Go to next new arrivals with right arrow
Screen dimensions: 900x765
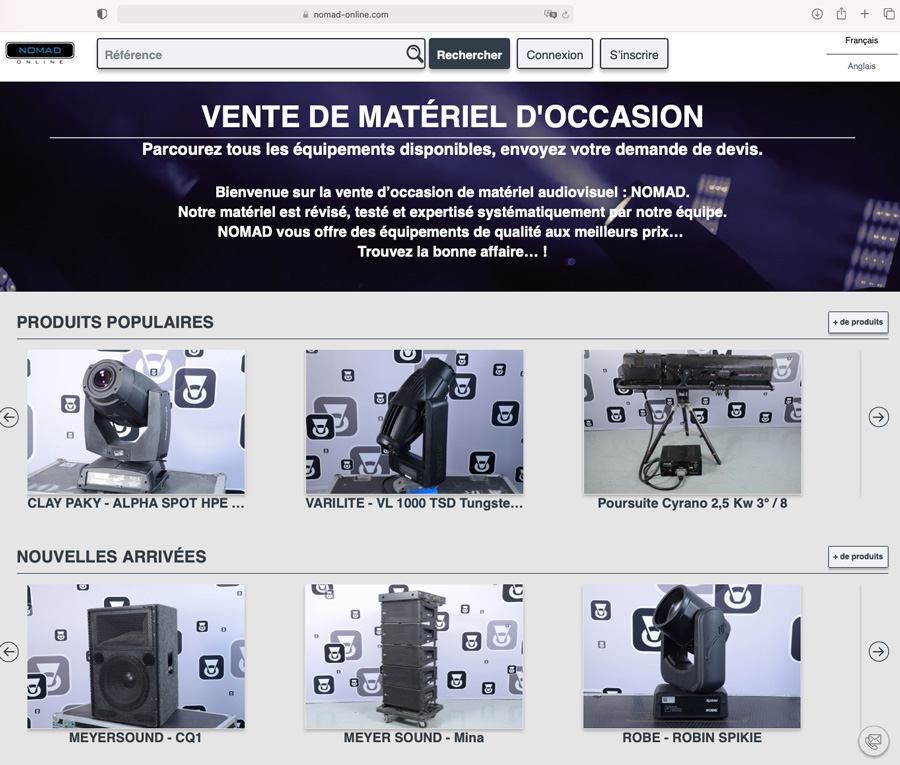(878, 652)
